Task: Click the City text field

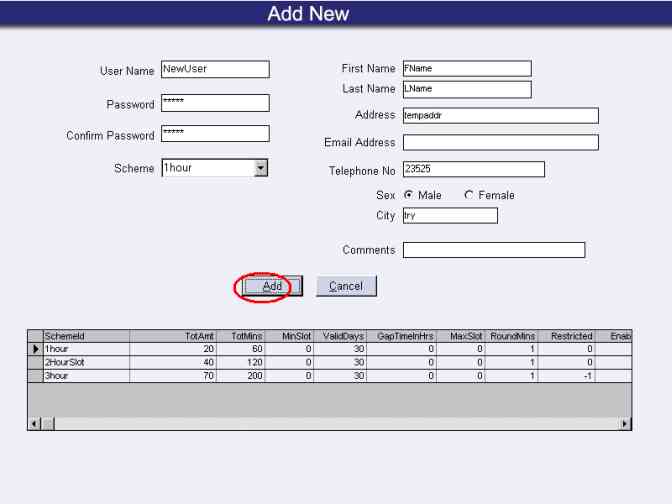Action: pyautogui.click(x=449, y=216)
